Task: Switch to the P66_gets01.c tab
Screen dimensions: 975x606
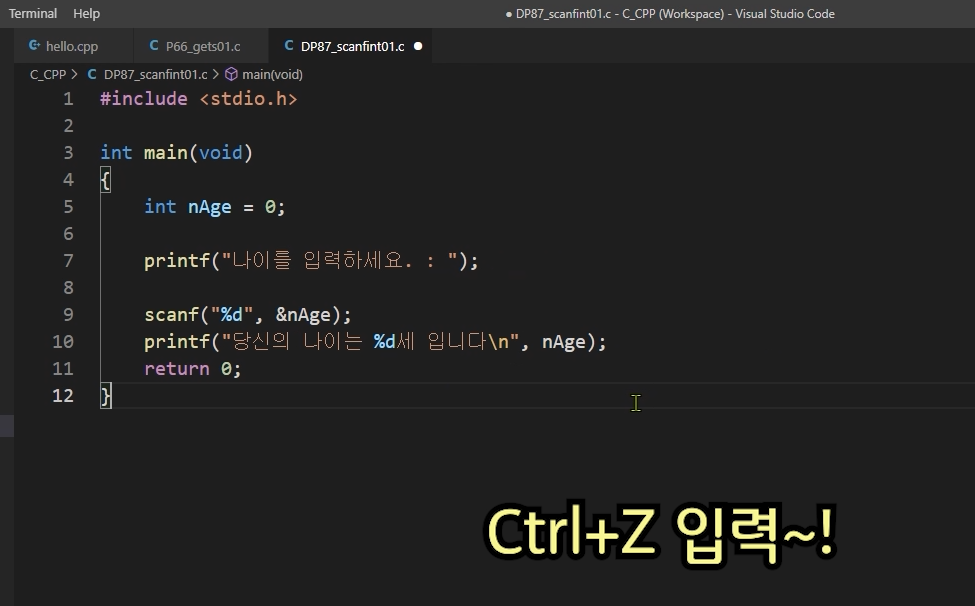Action: [201, 46]
